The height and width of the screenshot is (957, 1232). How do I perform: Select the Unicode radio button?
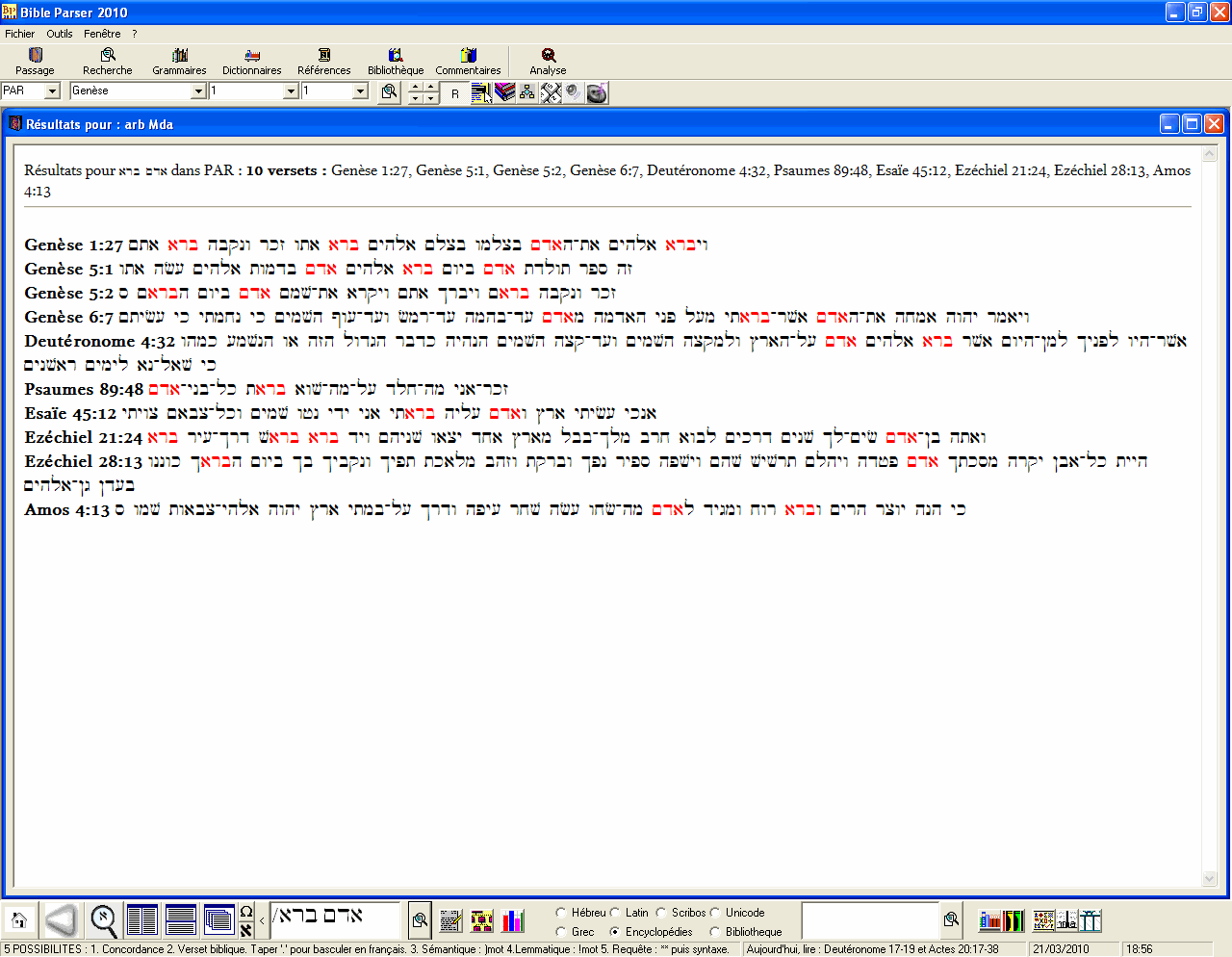pyautogui.click(x=715, y=913)
